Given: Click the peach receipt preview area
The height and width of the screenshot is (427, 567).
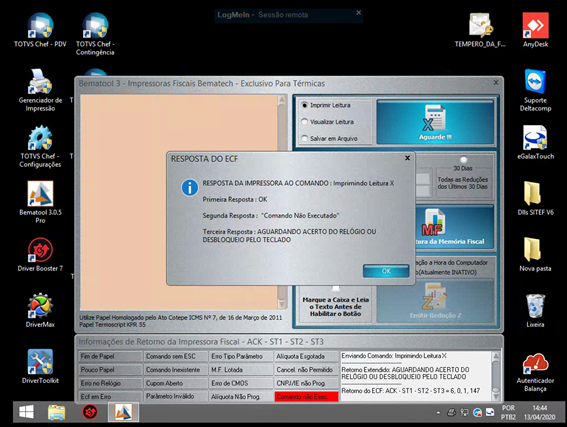Looking at the screenshot, I should coord(179,202).
